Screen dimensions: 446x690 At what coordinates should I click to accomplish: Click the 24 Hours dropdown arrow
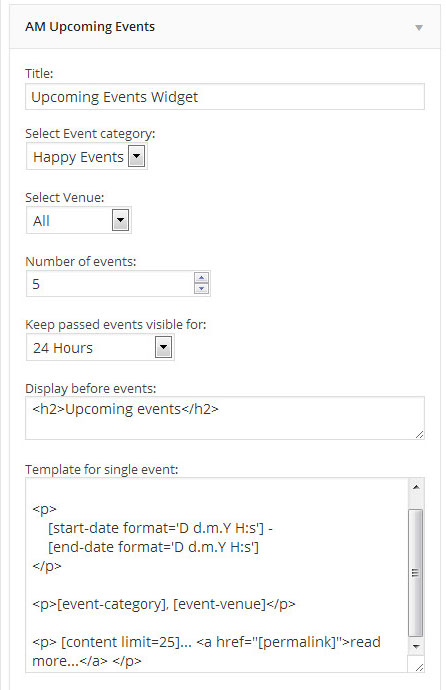coord(163,347)
